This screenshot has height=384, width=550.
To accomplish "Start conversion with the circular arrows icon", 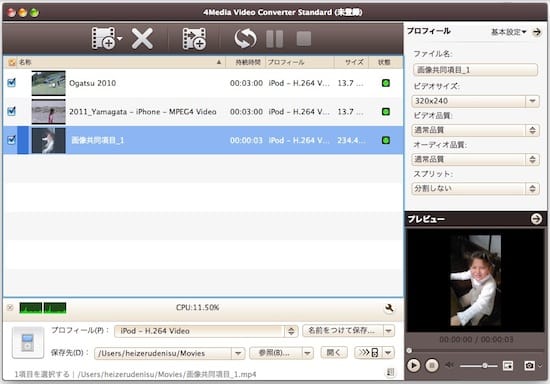I will point(245,38).
